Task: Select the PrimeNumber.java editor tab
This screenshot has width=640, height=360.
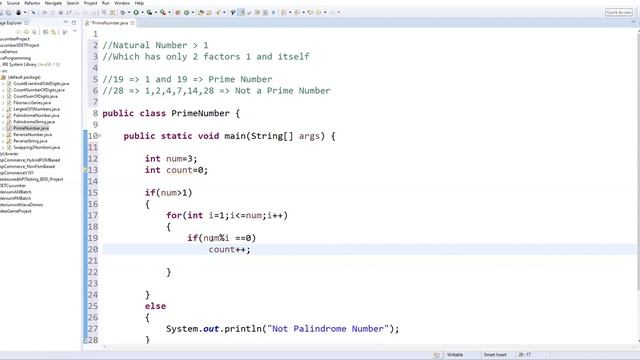Action: coord(109,23)
